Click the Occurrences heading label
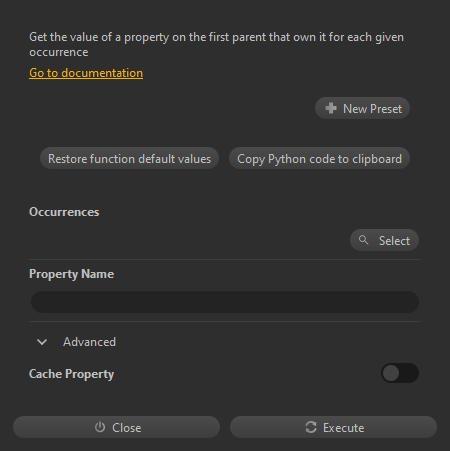This screenshot has width=450, height=451. (64, 212)
